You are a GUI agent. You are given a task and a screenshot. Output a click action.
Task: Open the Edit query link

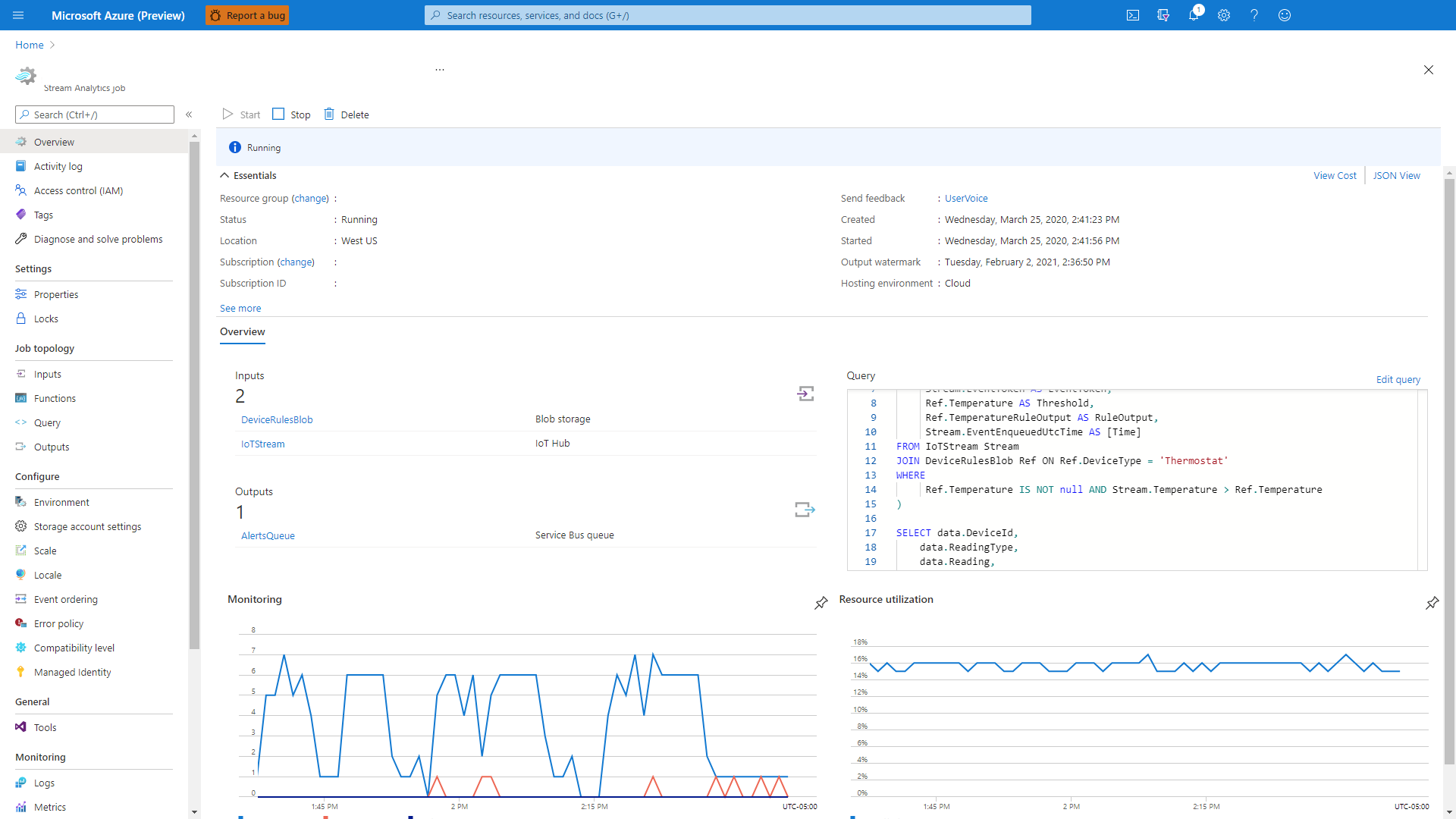pos(1398,379)
